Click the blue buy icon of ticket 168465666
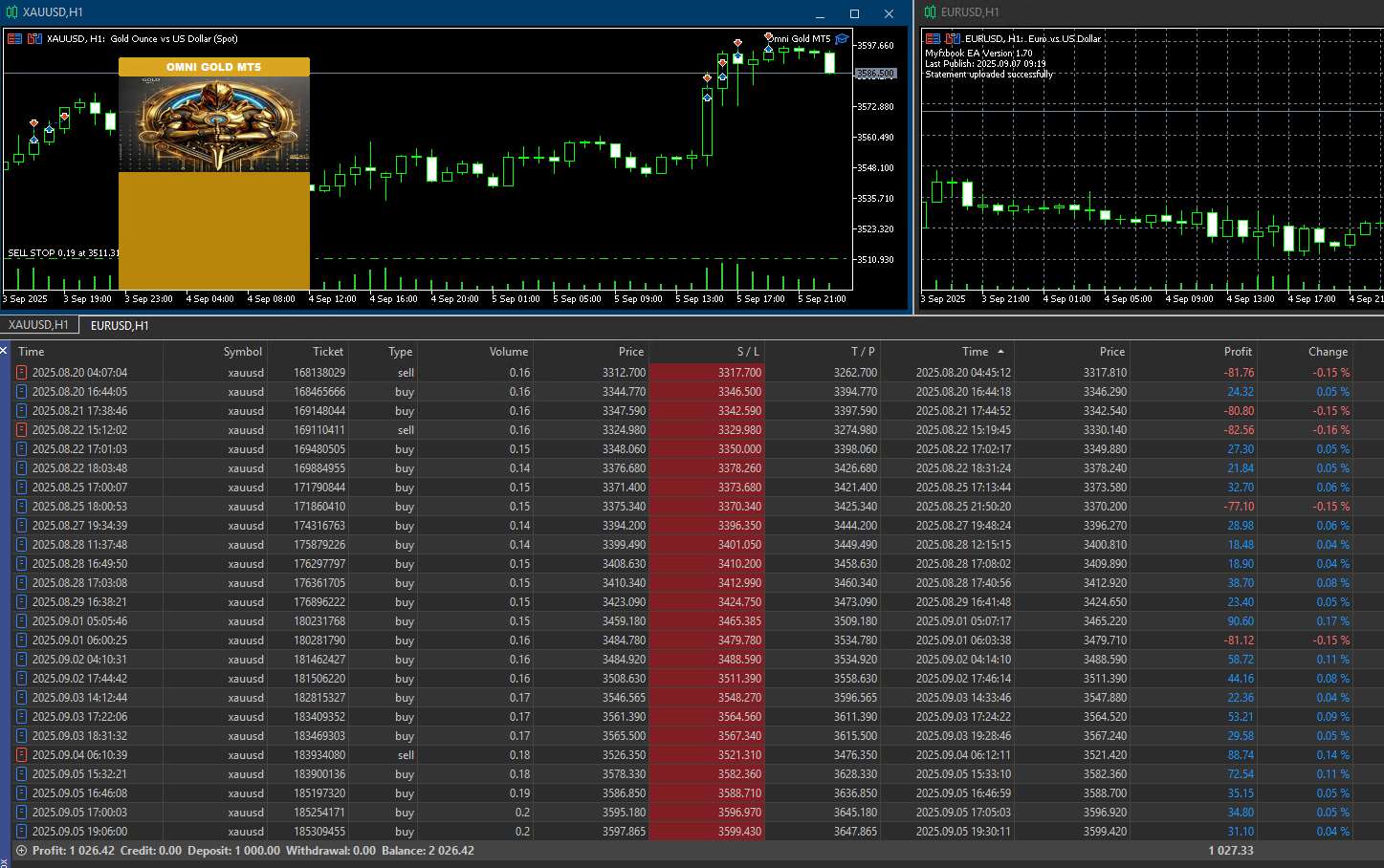The width and height of the screenshot is (1384, 868). click(x=21, y=392)
